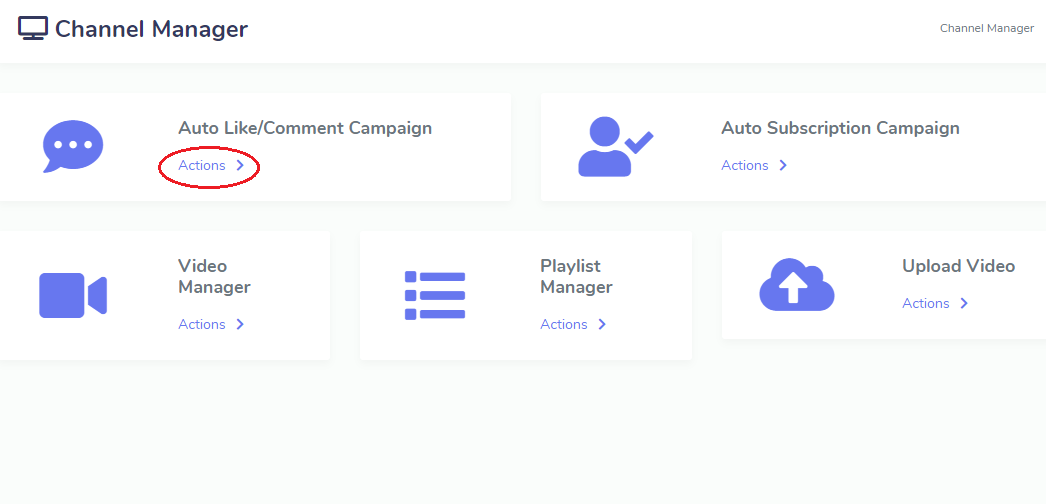Click the cloud upload icon
The image size is (1046, 504).
(x=797, y=285)
